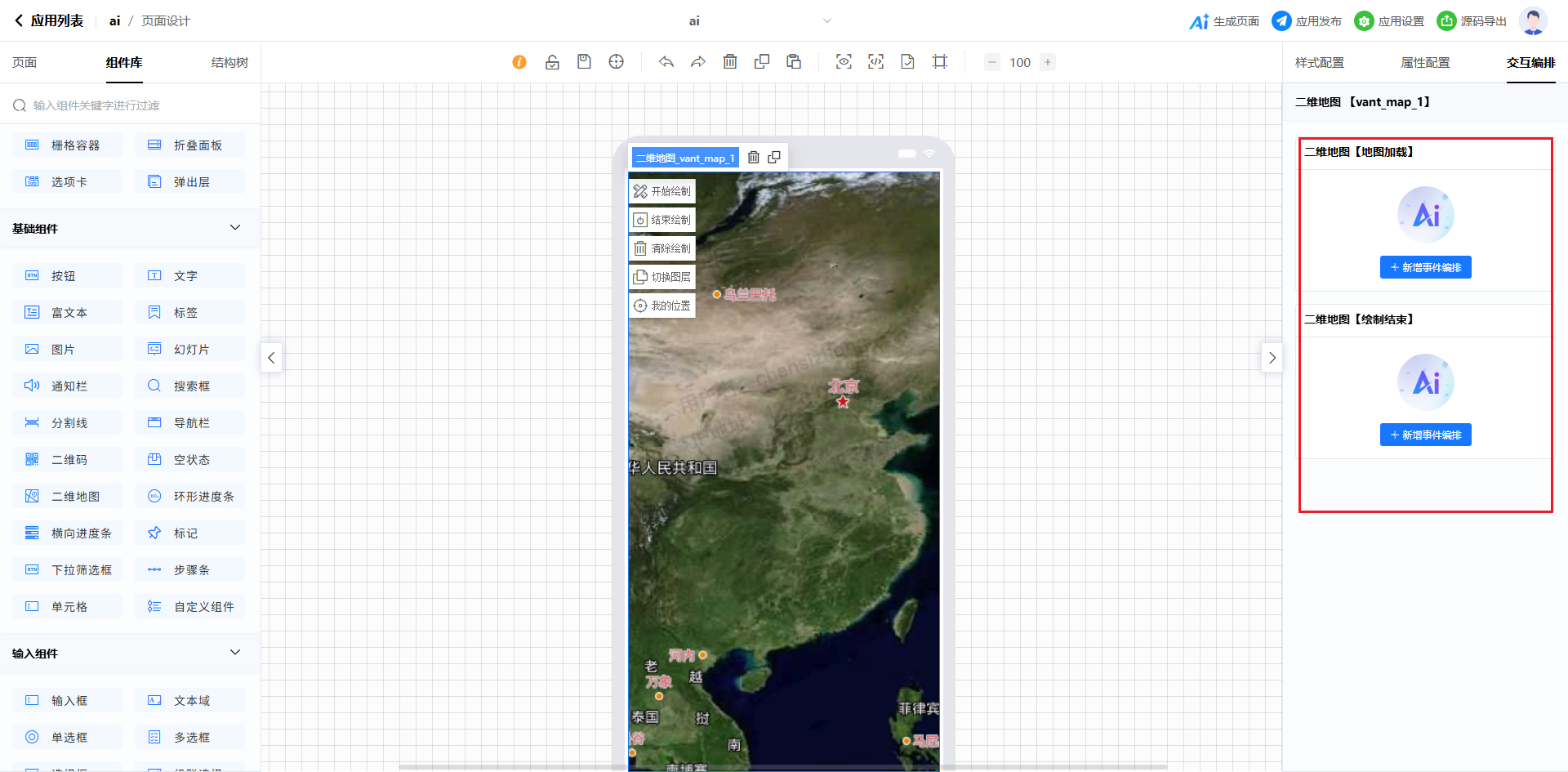Click the crop frame icon in toolbar
The height and width of the screenshot is (772, 1568).
click(940, 62)
